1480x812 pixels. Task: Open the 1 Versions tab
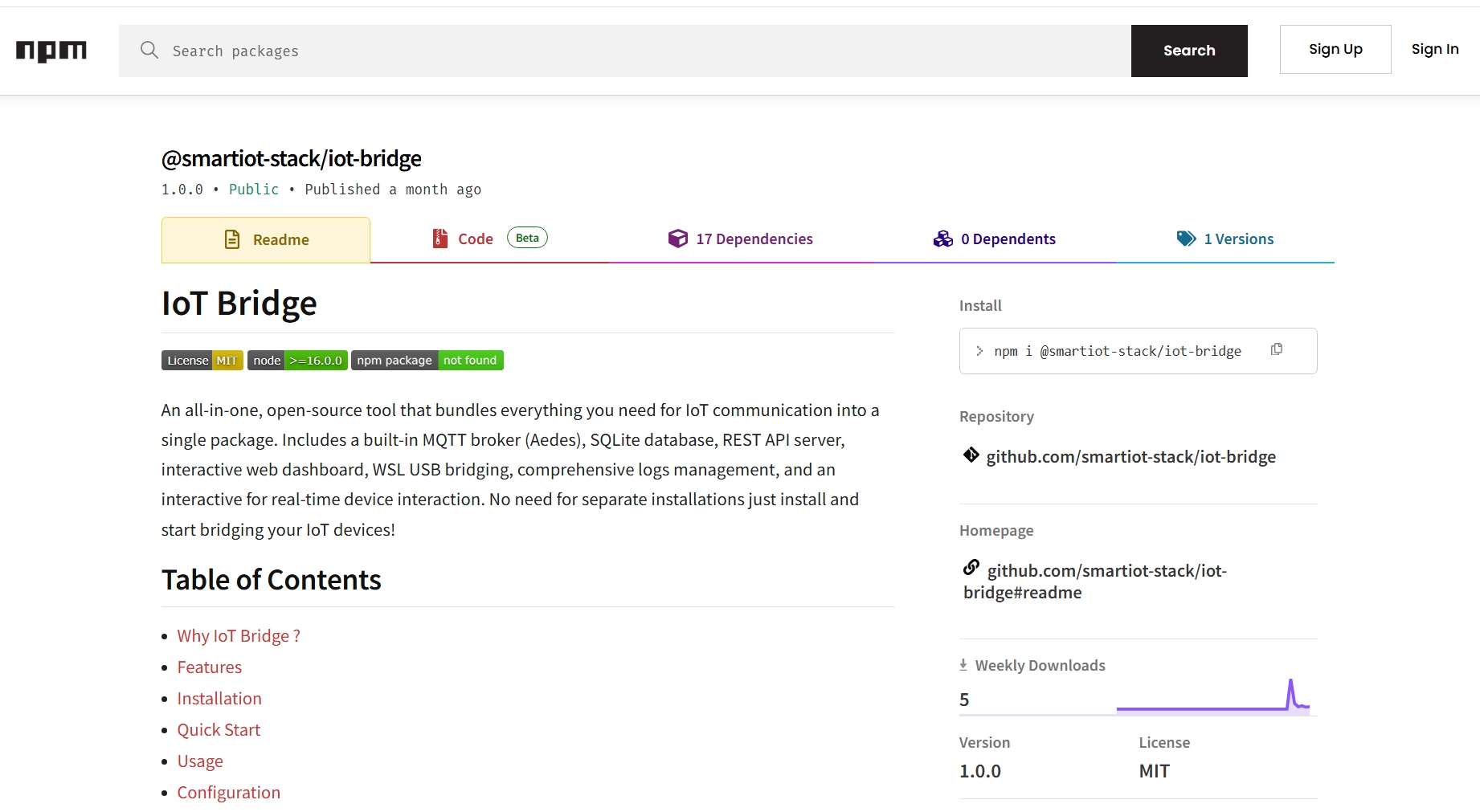coord(1225,239)
